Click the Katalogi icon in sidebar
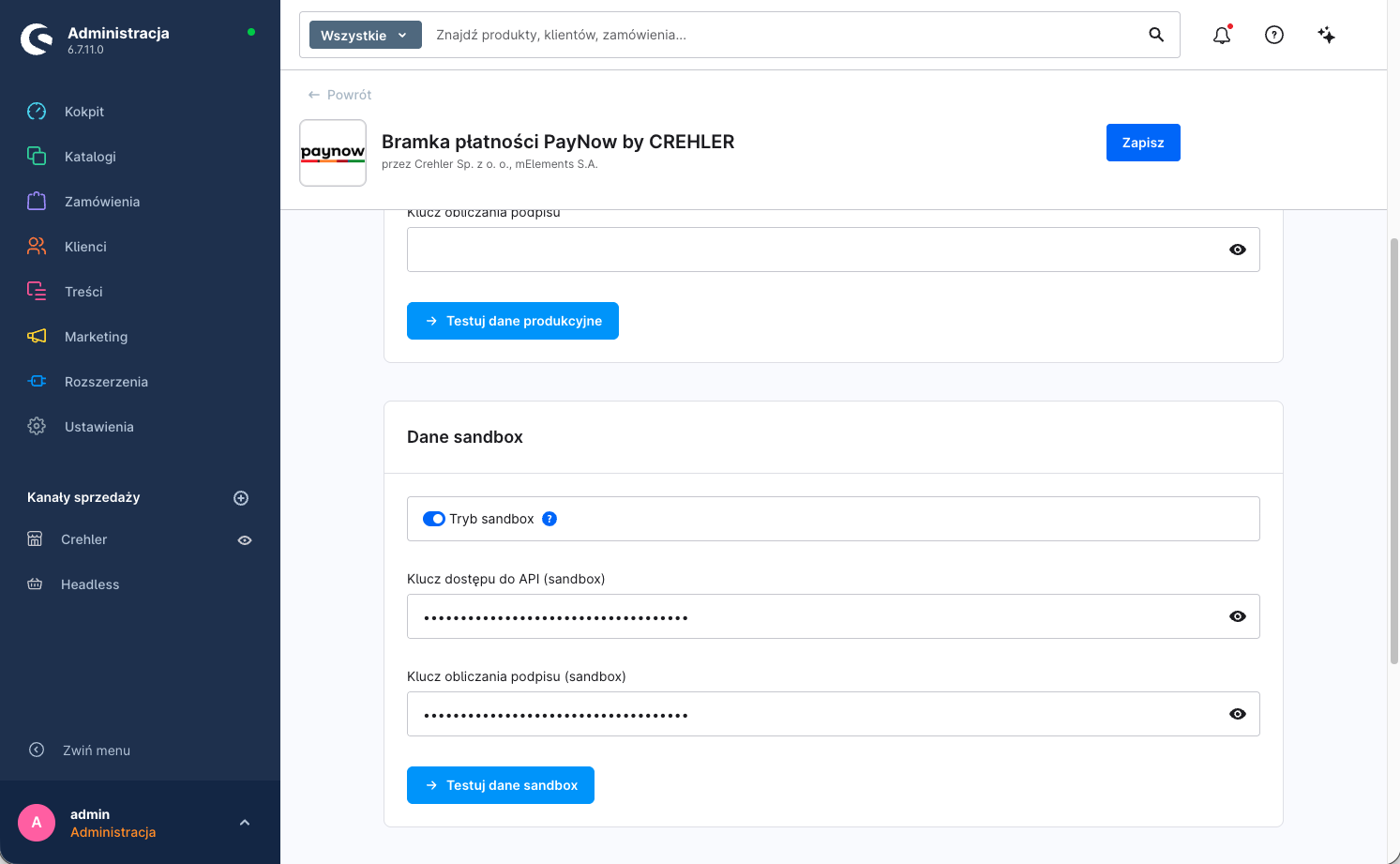Image resolution: width=1400 pixels, height=864 pixels. pyautogui.click(x=37, y=157)
